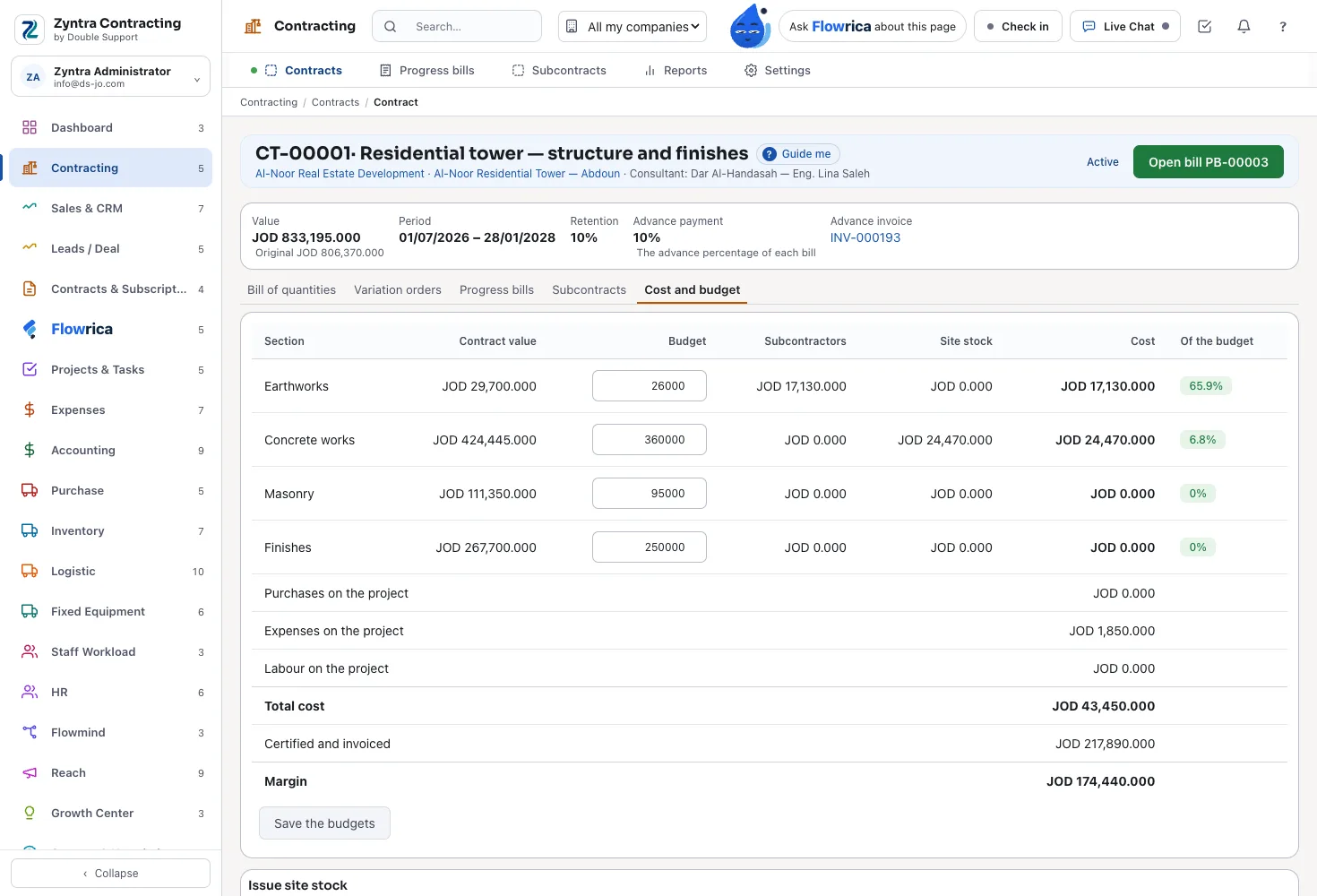
Task: Click Finishes budget input field
Action: (x=650, y=547)
